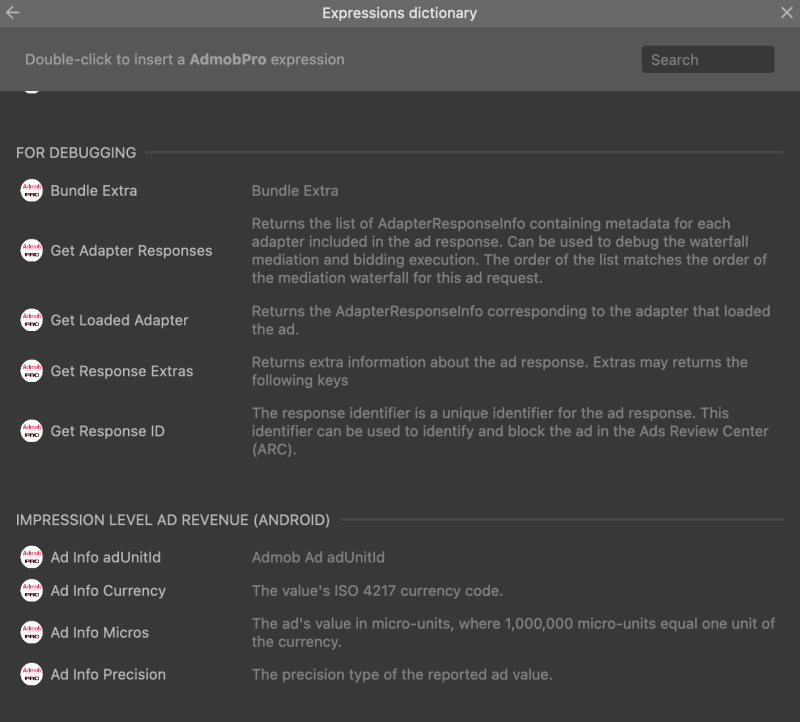
Task: Select the Ad Info Micros expression
Action: click(99, 632)
